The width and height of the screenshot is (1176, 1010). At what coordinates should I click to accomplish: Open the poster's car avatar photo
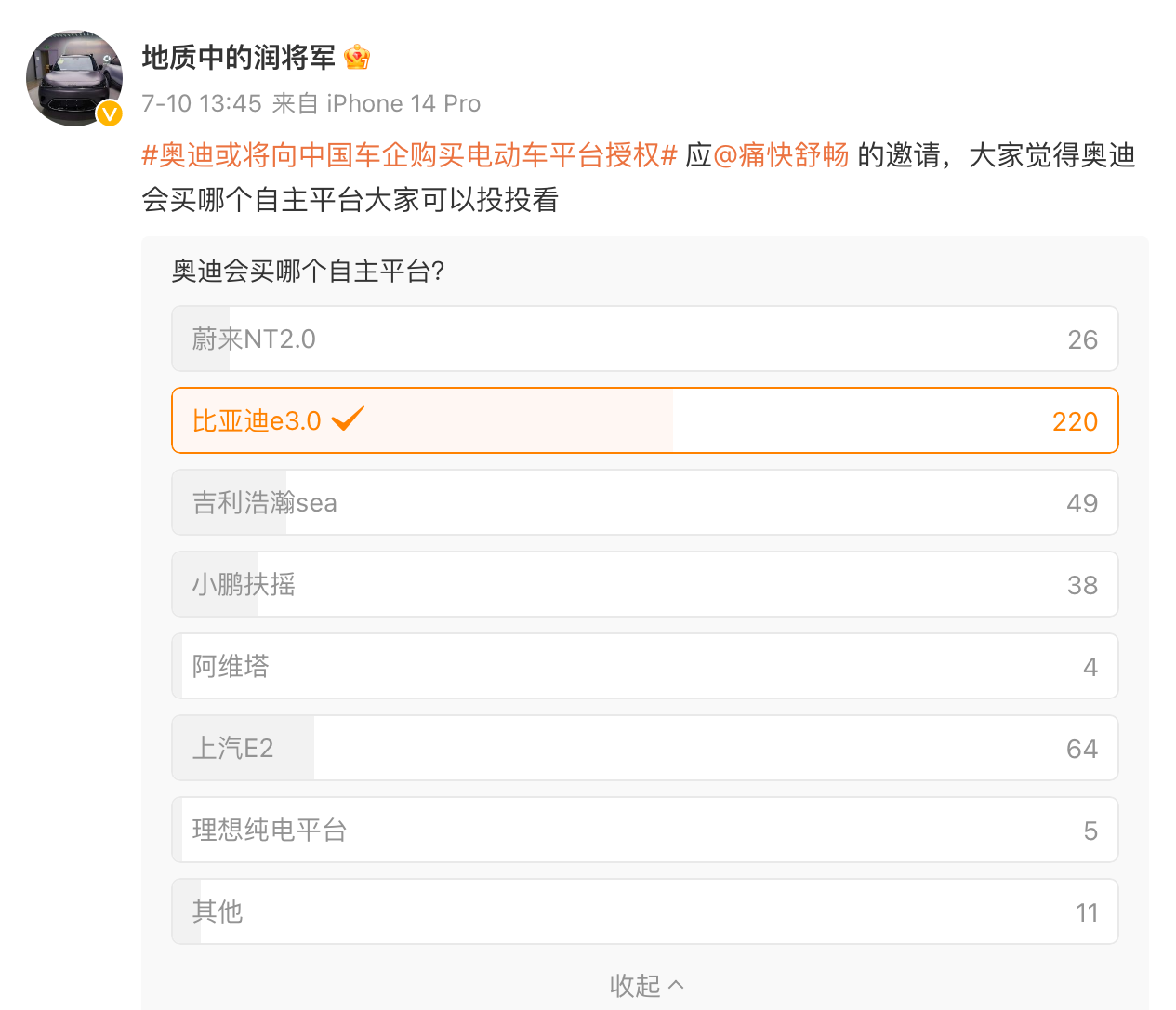(74, 78)
